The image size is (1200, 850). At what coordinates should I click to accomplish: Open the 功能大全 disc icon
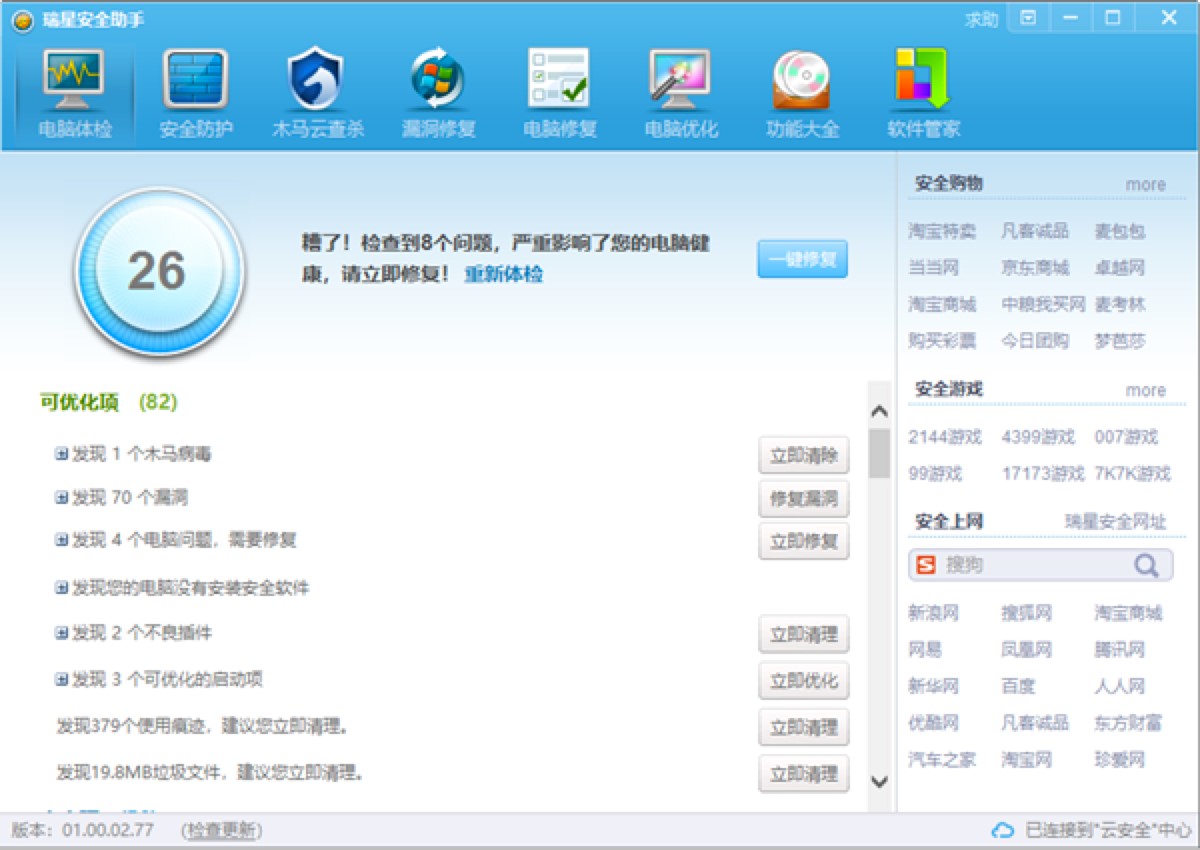802,80
